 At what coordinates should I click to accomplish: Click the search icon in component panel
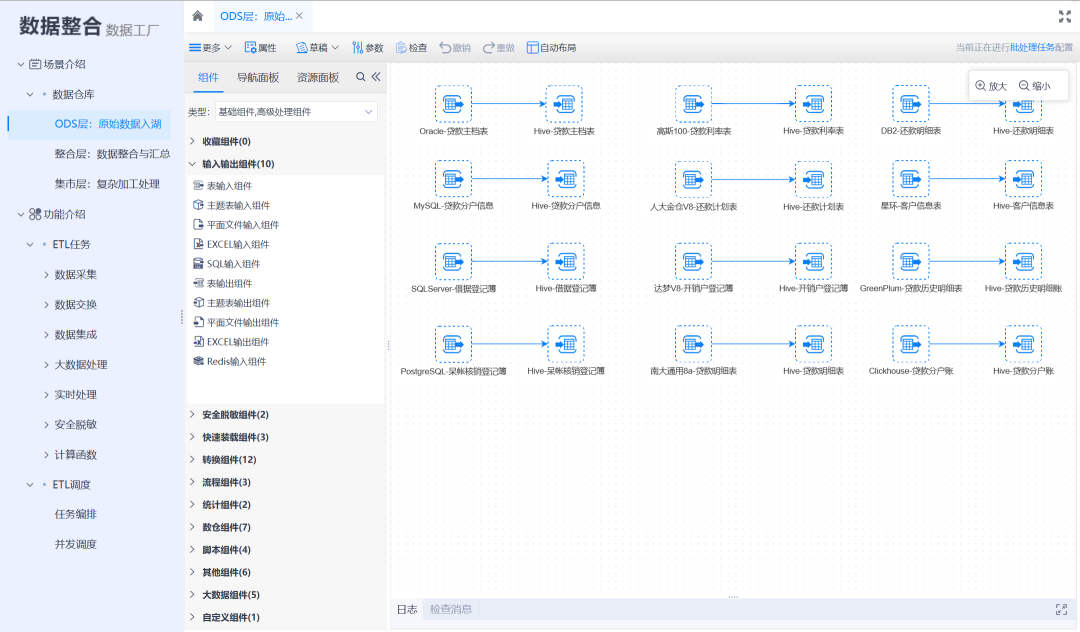coord(361,77)
